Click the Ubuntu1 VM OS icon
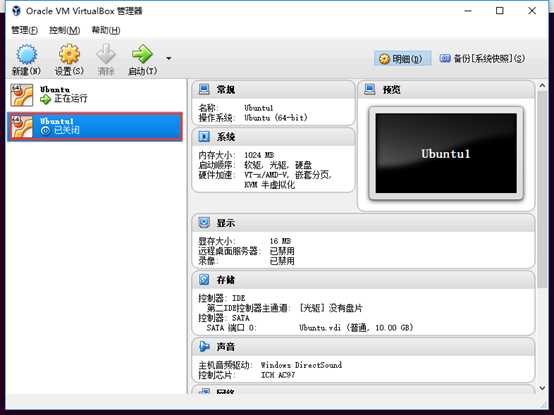Viewport: 554px width, 415px height. tap(22, 126)
